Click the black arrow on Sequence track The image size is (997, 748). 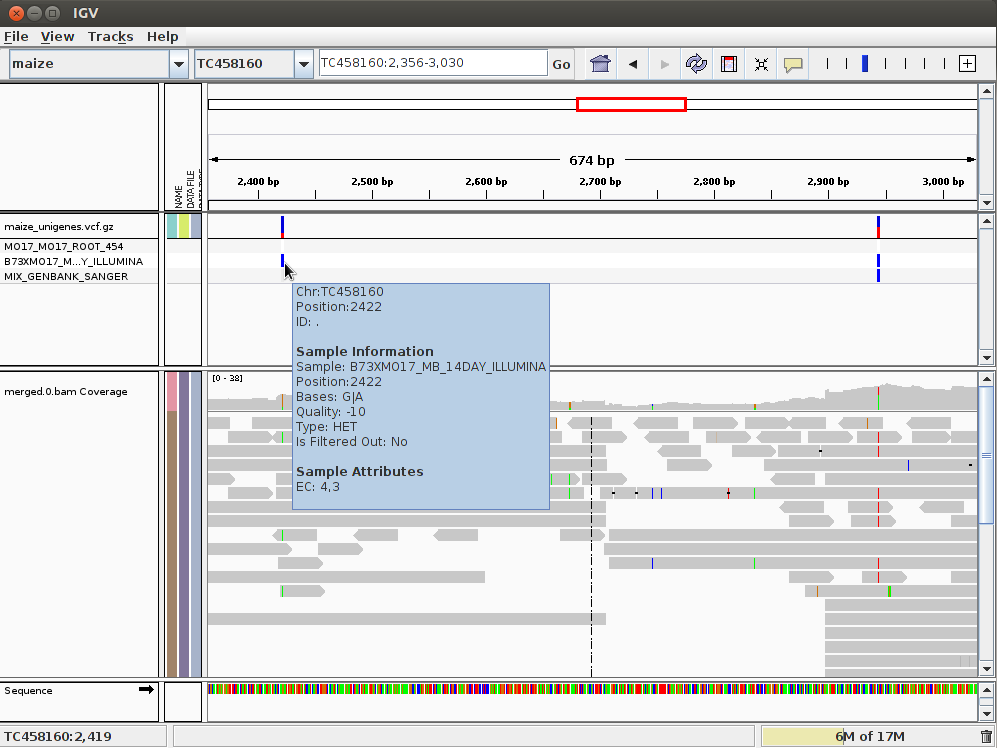(x=146, y=689)
